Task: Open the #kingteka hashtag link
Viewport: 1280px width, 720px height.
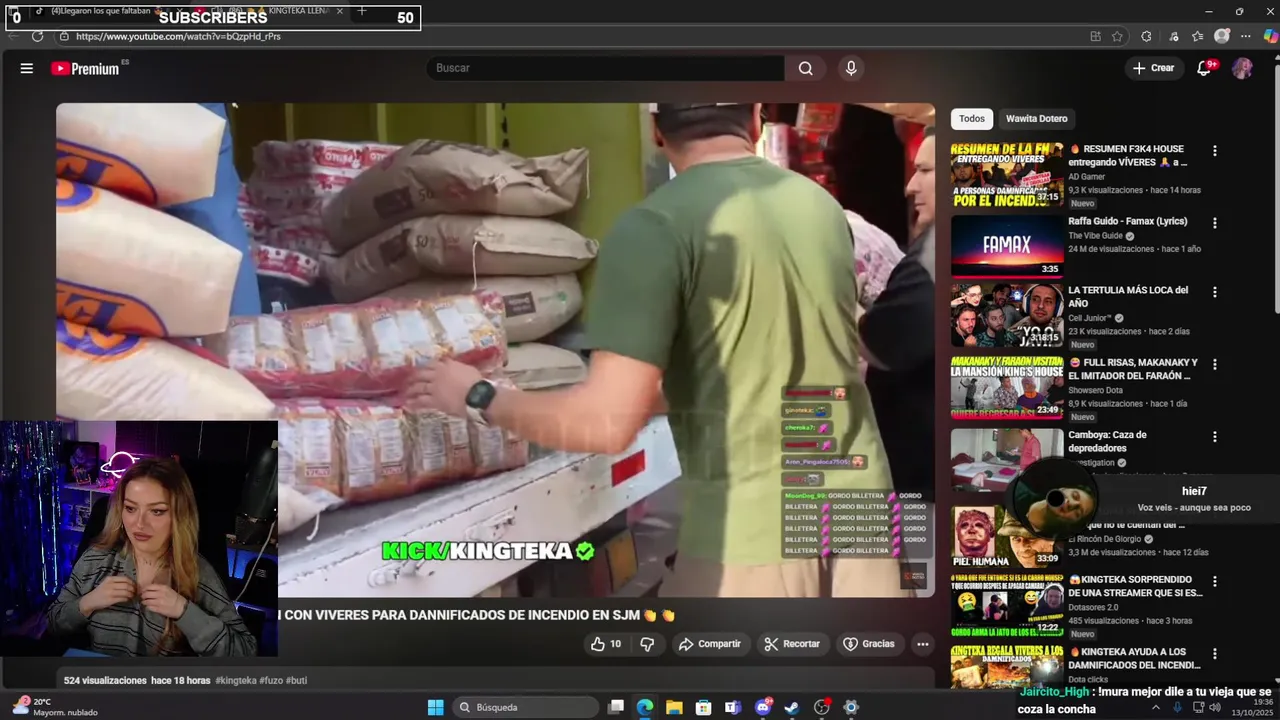Action: pyautogui.click(x=236, y=680)
